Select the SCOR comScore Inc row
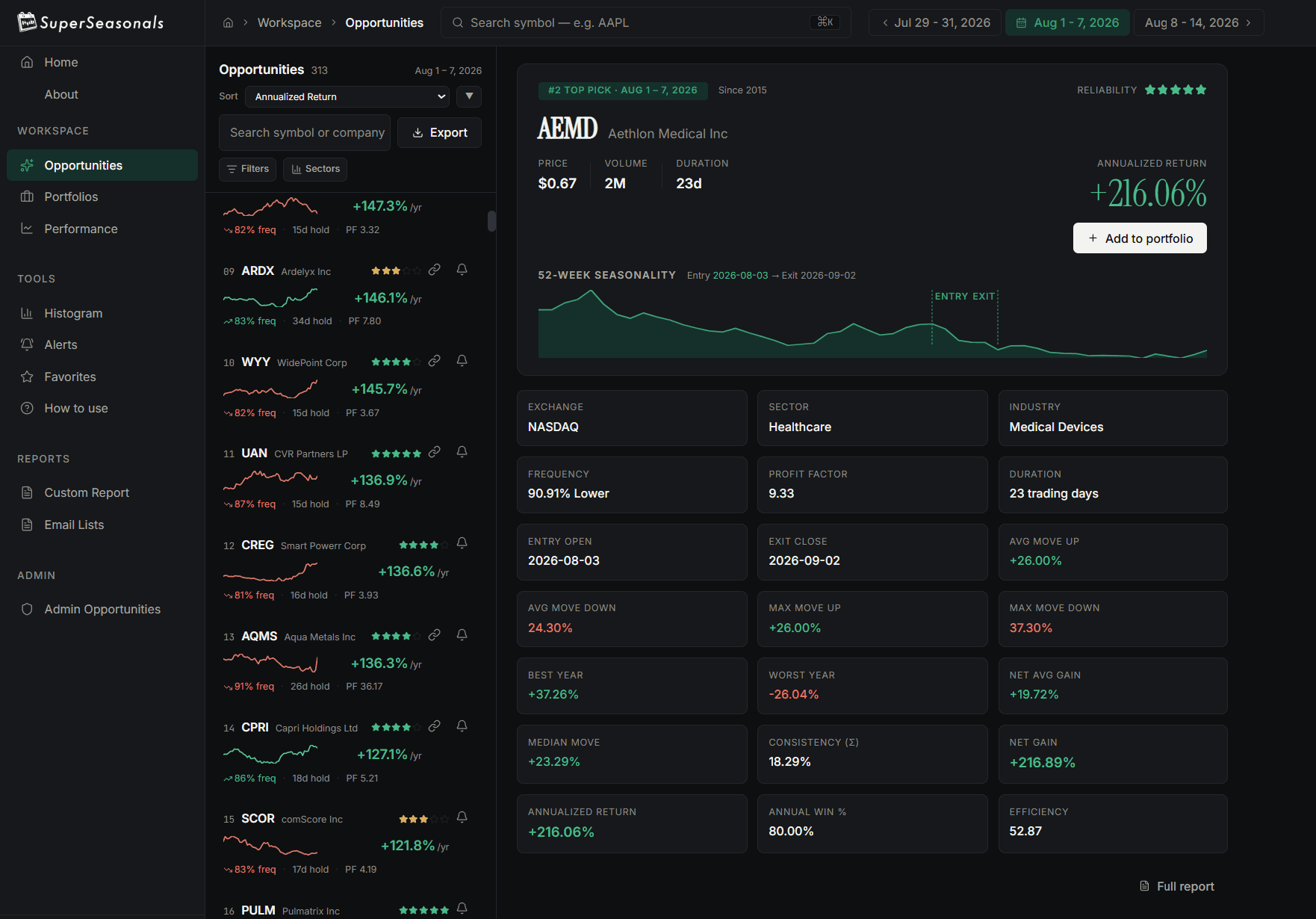Viewport: 1316px width, 919px height. (x=347, y=844)
